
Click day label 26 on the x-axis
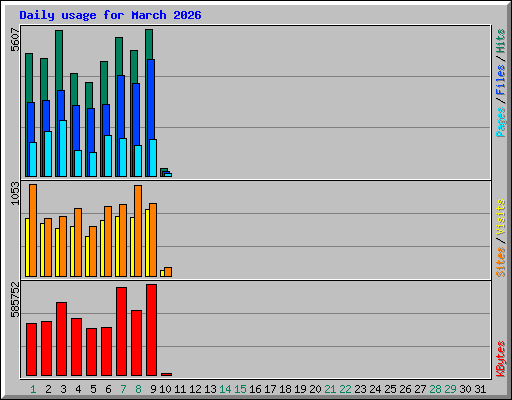pyautogui.click(x=405, y=389)
